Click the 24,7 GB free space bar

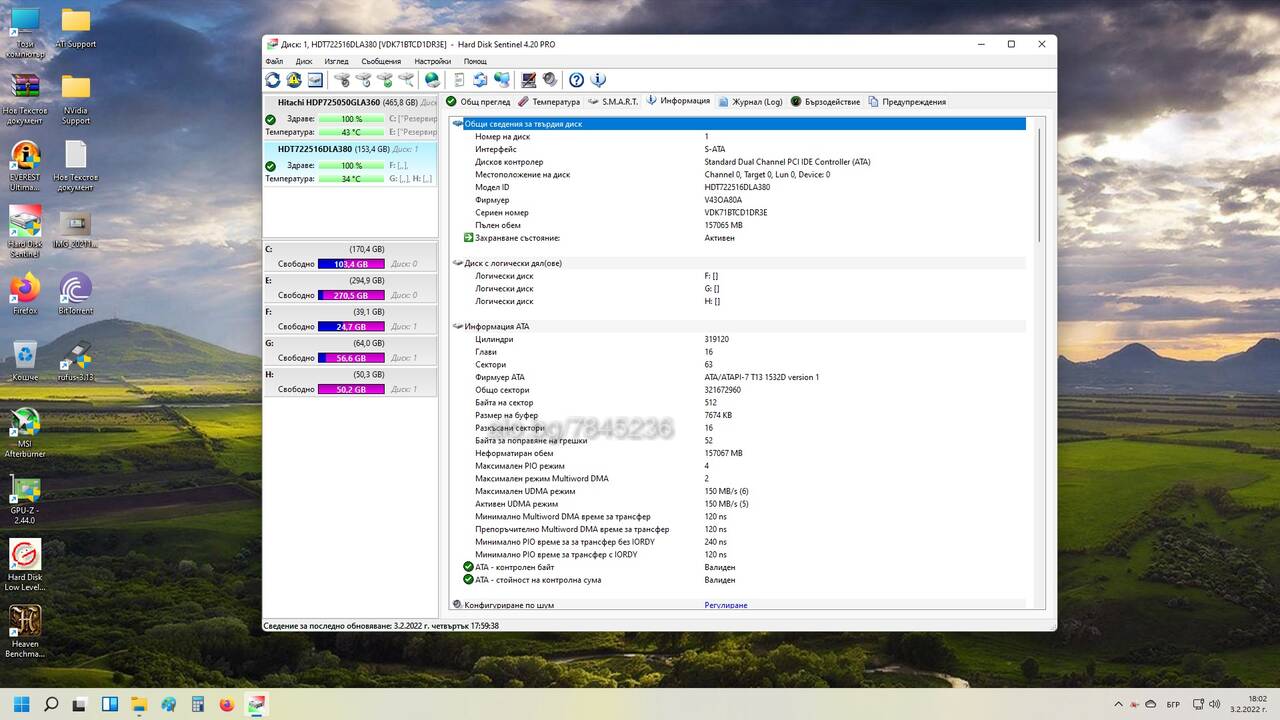coord(351,327)
